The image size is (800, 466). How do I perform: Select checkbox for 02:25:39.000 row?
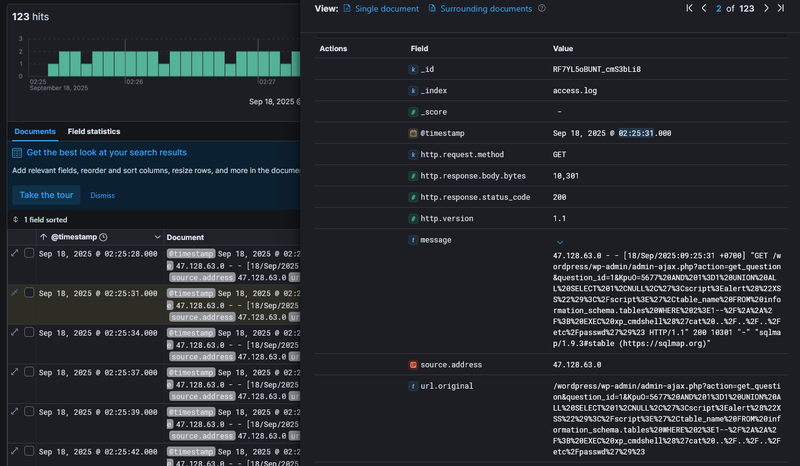point(29,411)
